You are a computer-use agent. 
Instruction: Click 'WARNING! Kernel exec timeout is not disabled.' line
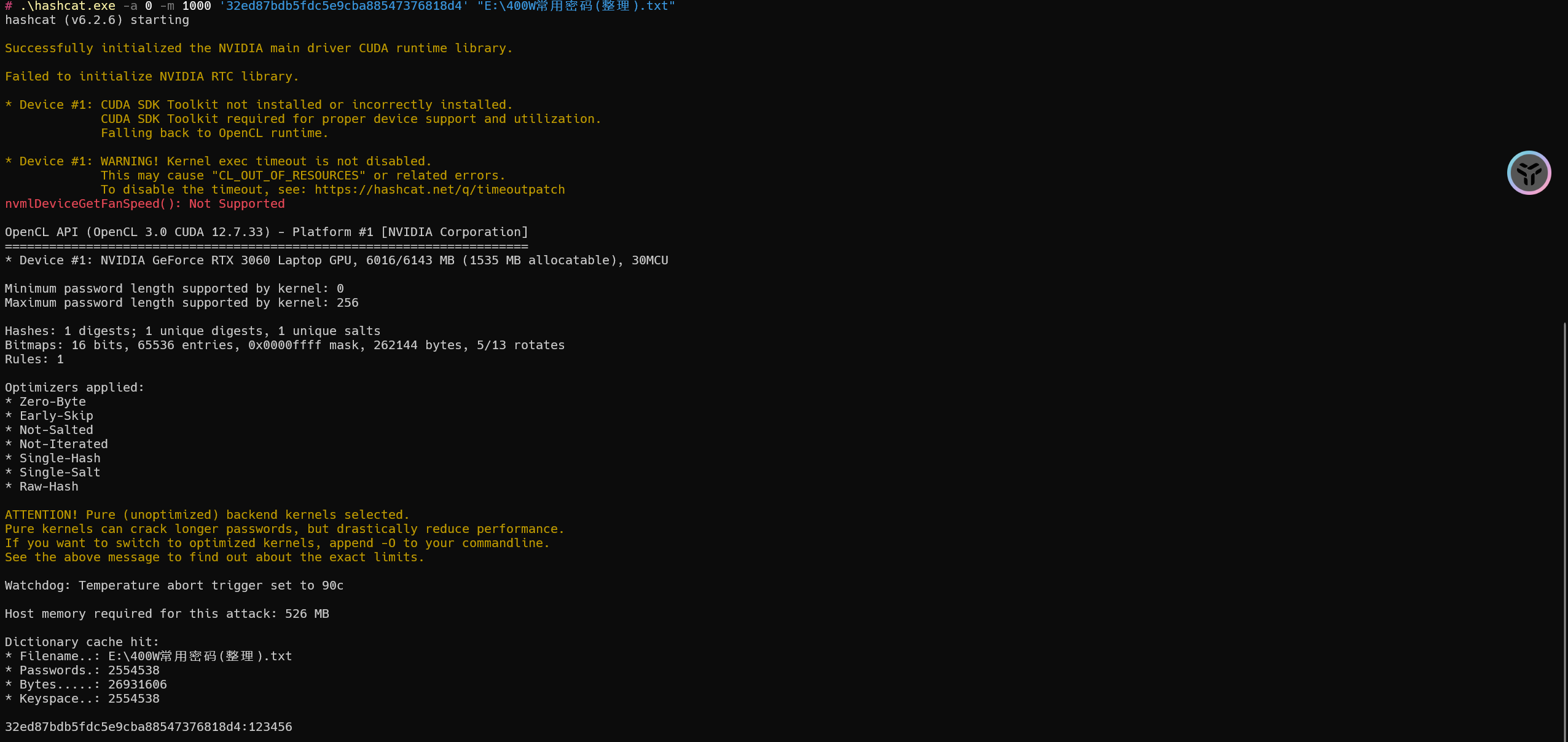(x=218, y=161)
